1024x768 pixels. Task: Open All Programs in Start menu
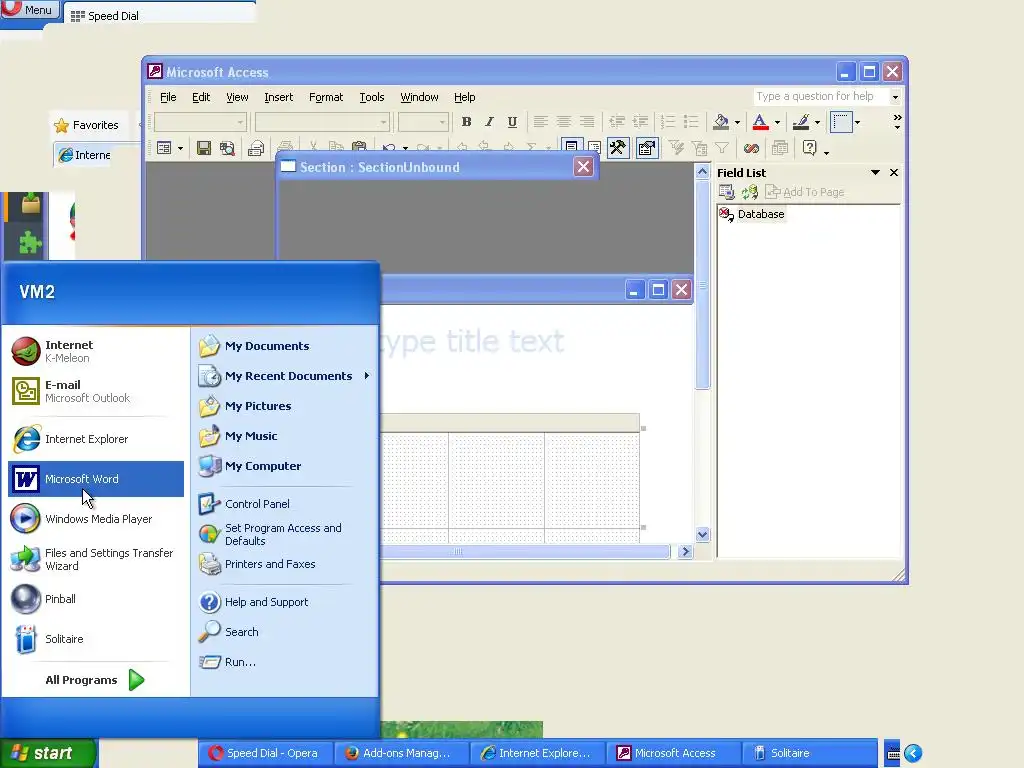(95, 680)
